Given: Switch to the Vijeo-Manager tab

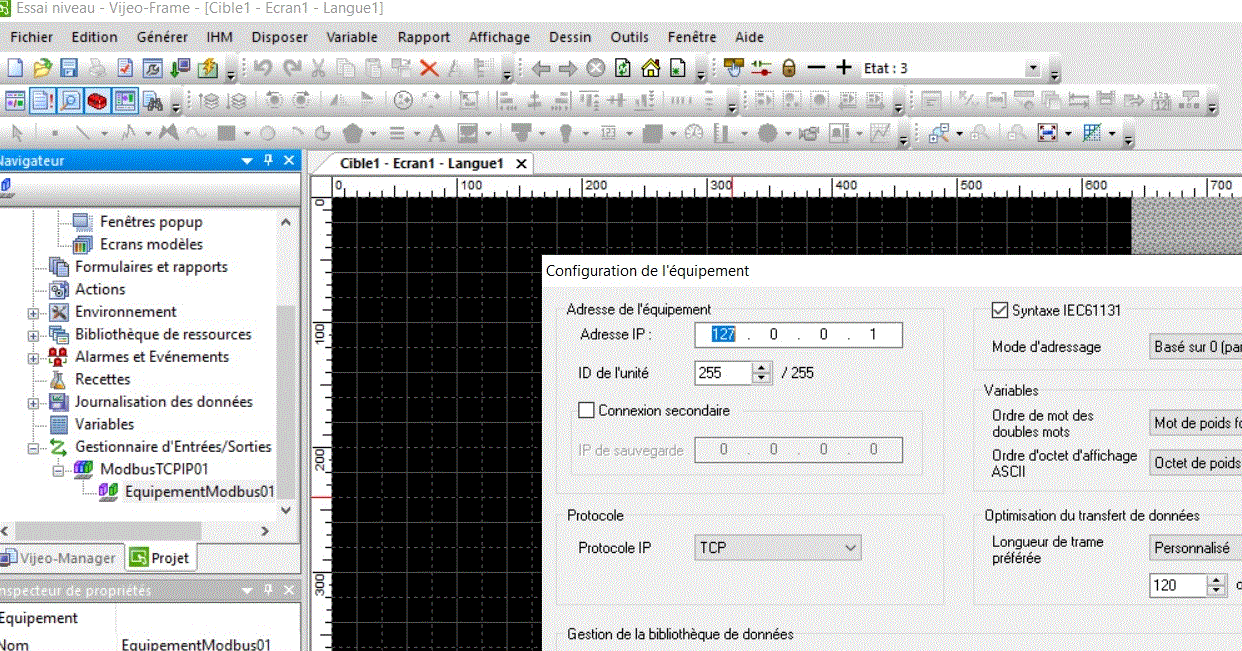Looking at the screenshot, I should [60, 558].
